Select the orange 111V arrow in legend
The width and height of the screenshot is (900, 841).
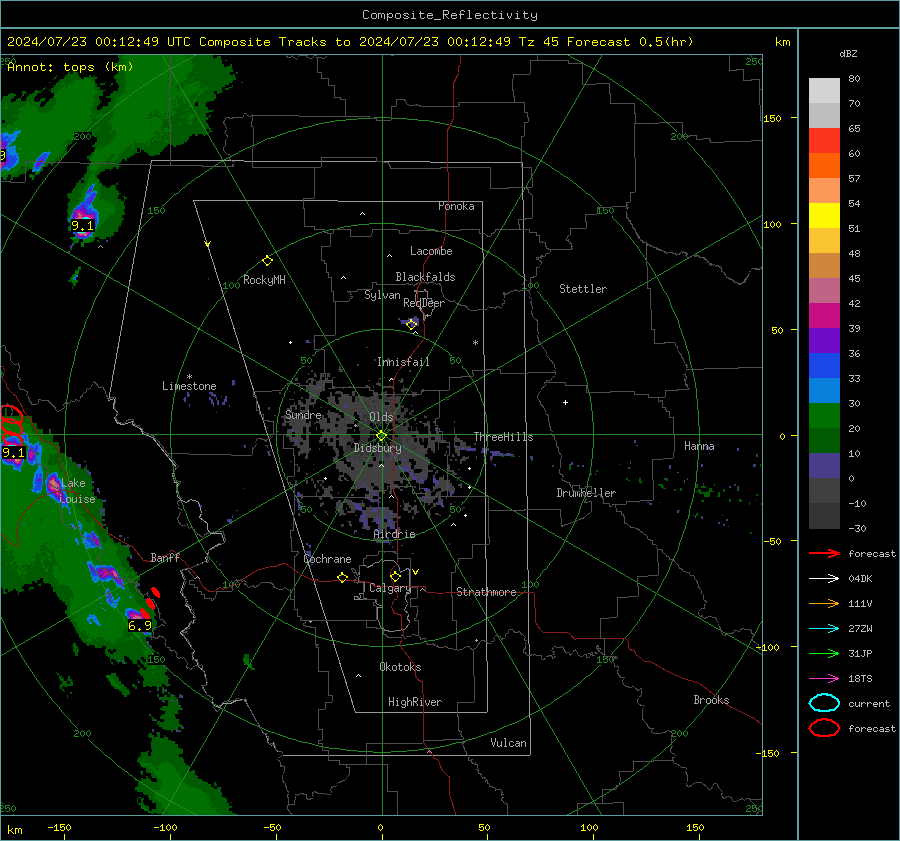[824, 603]
